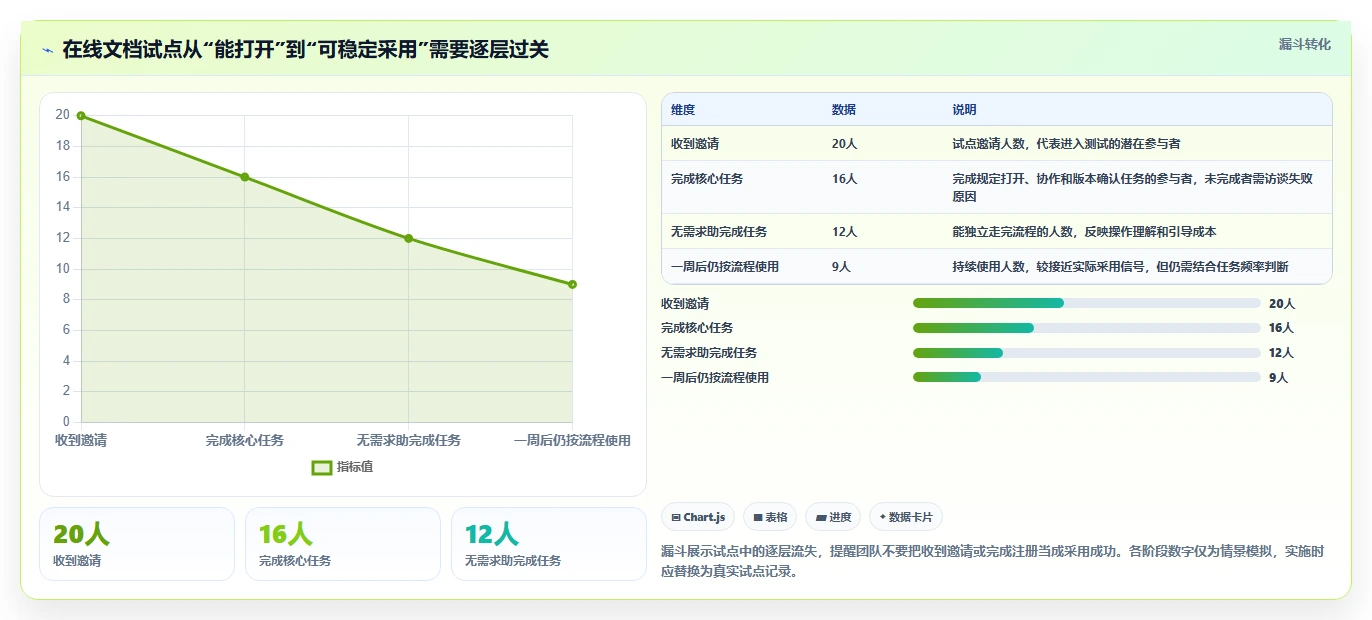The image size is (1372, 620).
Task: Click the description starting 持续使用人数
Action: tap(1120, 267)
